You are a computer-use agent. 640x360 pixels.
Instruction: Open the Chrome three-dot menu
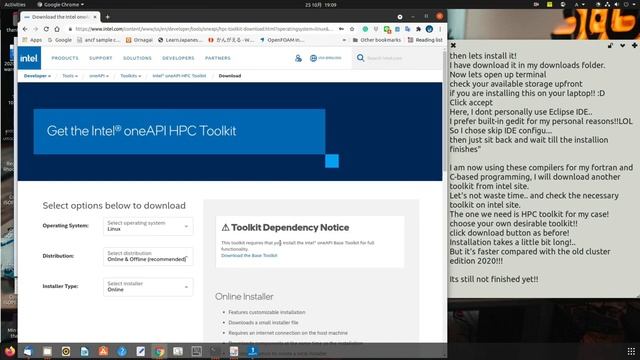440,29
